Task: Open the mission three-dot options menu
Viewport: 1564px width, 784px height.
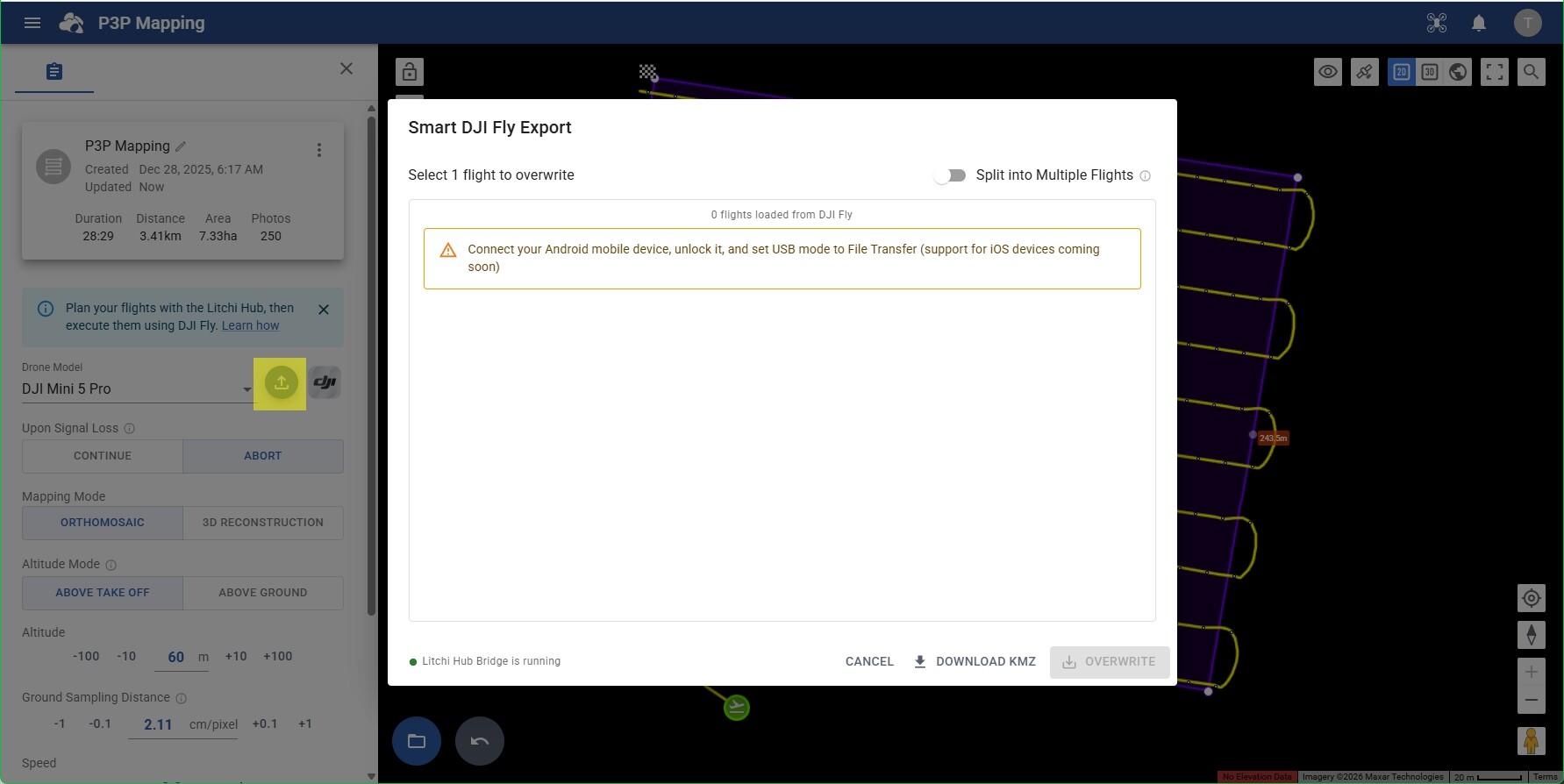Action: [319, 150]
